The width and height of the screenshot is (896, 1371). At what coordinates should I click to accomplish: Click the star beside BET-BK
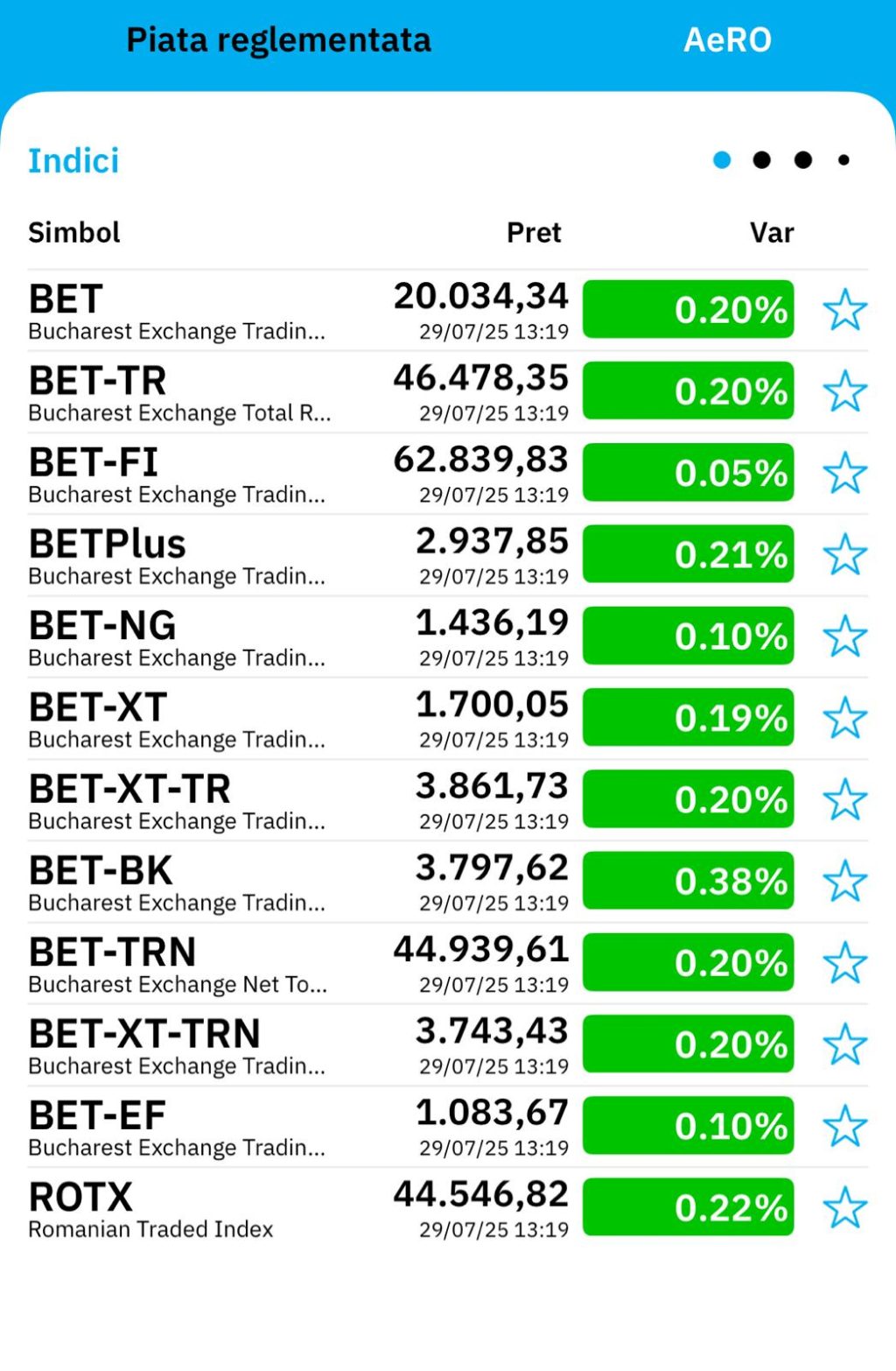(844, 881)
